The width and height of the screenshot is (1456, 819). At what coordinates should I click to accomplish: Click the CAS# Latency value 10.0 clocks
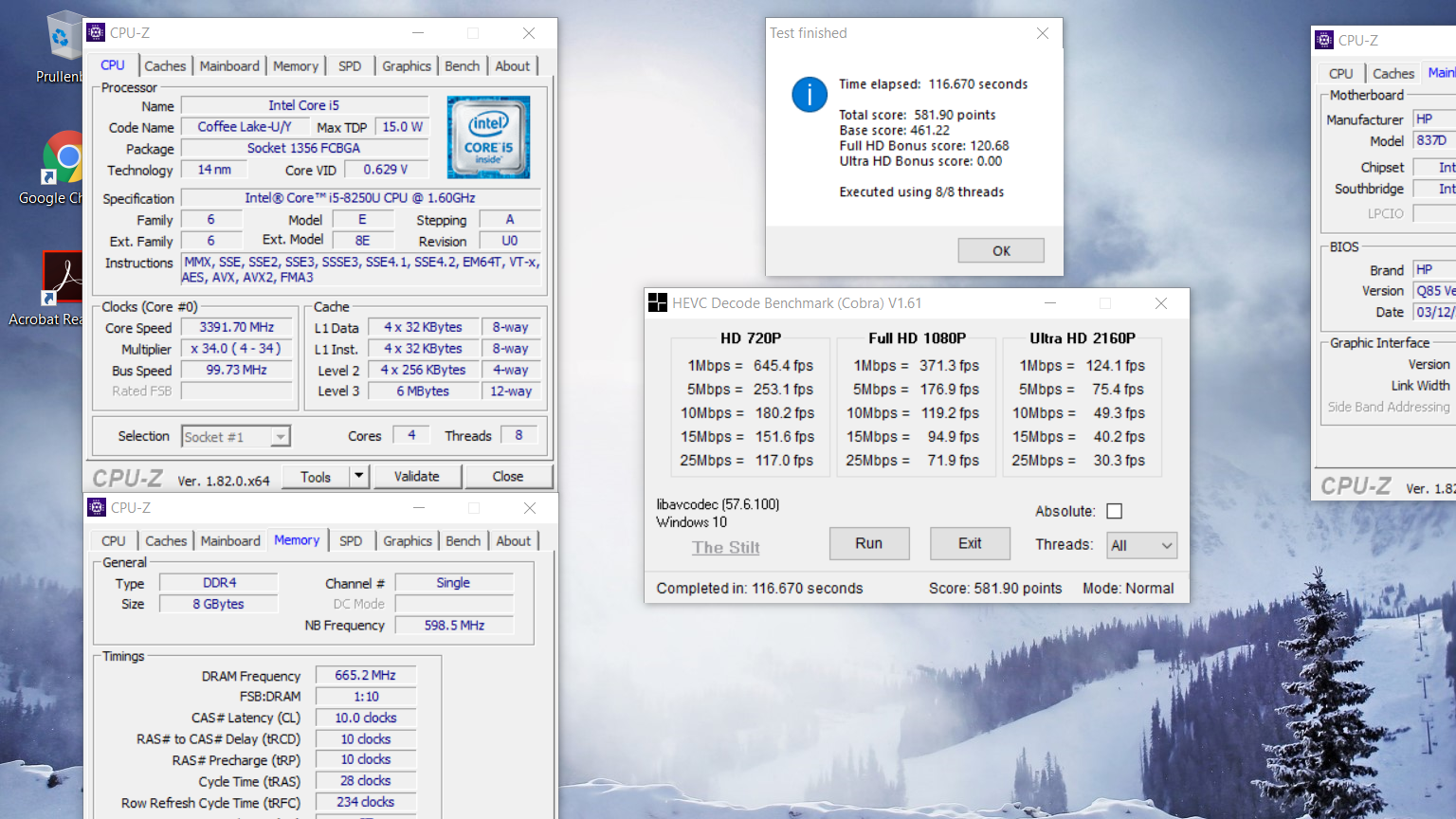pos(365,718)
